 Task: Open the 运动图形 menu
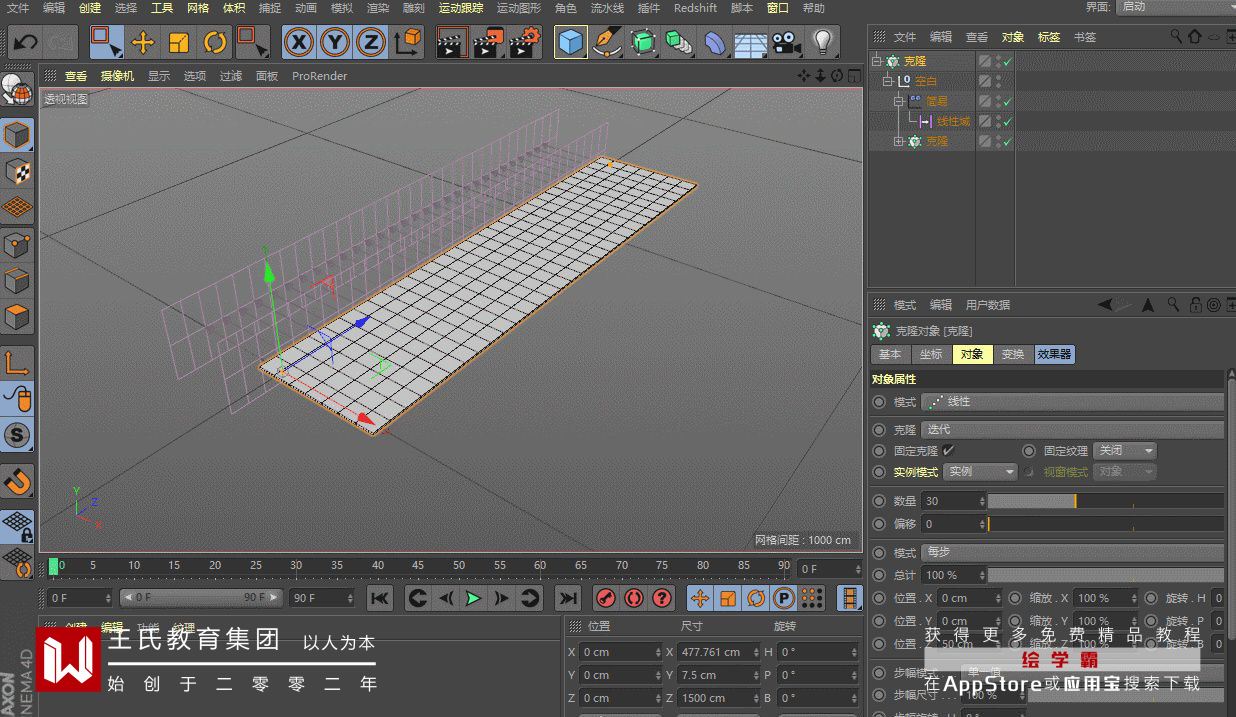[518, 8]
